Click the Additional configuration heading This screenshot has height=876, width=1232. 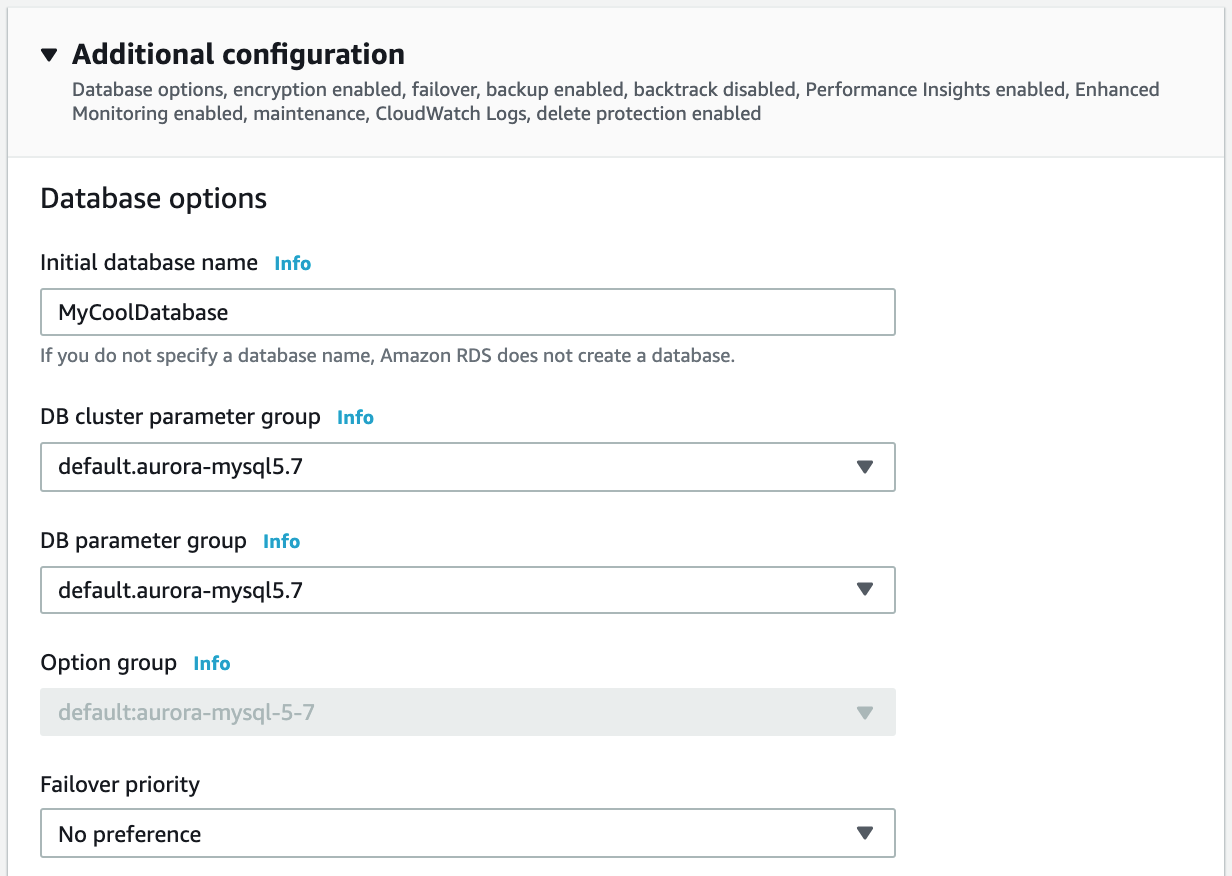[x=238, y=54]
